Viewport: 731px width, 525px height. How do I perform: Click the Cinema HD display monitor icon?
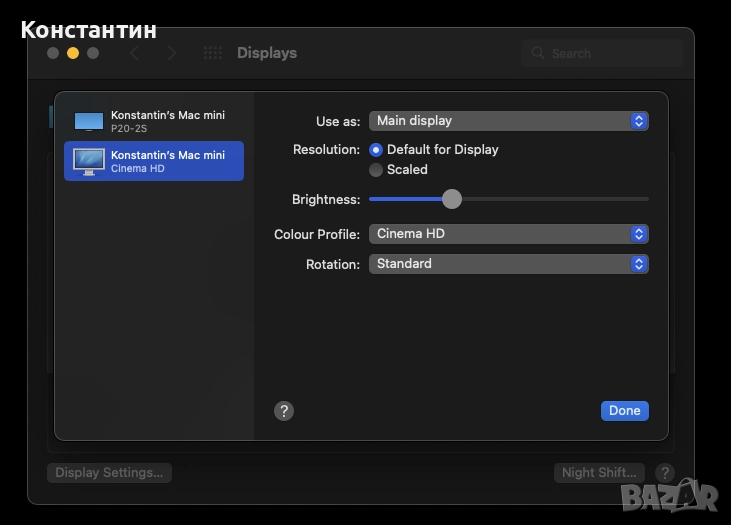click(89, 161)
